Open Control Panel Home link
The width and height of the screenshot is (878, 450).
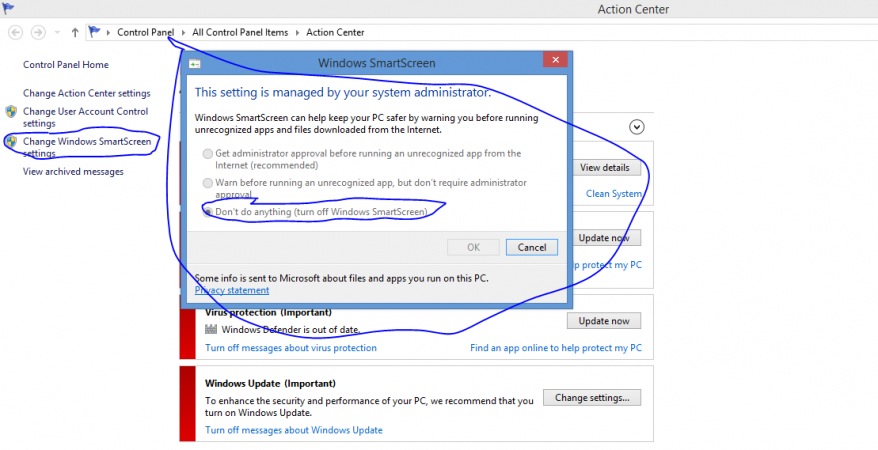pyautogui.click(x=66, y=64)
